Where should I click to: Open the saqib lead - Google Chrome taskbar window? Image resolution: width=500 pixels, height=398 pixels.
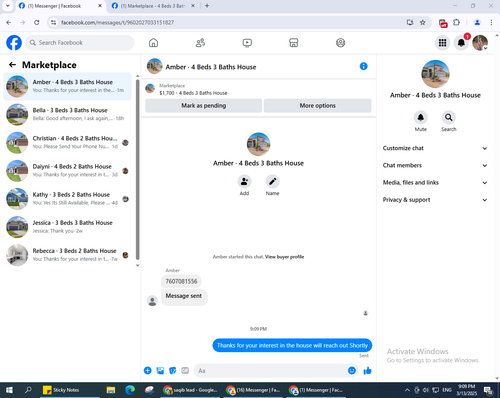pyautogui.click(x=191, y=390)
